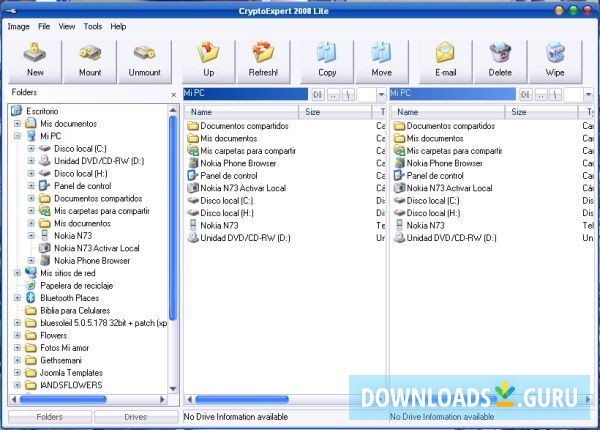Screen dimensions: 600x430
Task: Switch to the Folders tab at bottom
Action: [x=50, y=417]
